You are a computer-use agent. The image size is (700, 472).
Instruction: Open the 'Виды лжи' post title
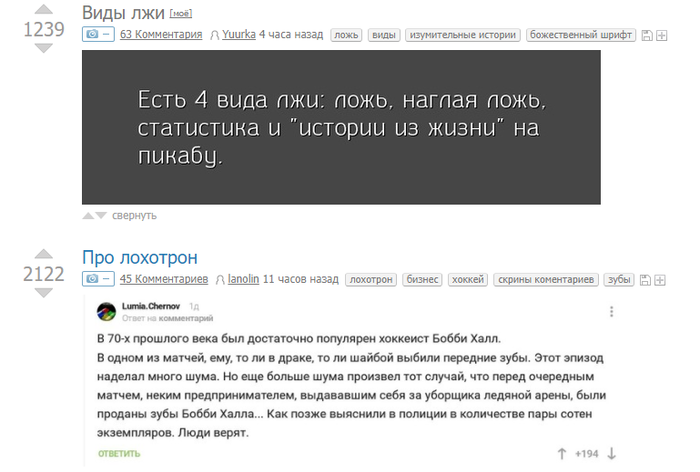[x=123, y=13]
